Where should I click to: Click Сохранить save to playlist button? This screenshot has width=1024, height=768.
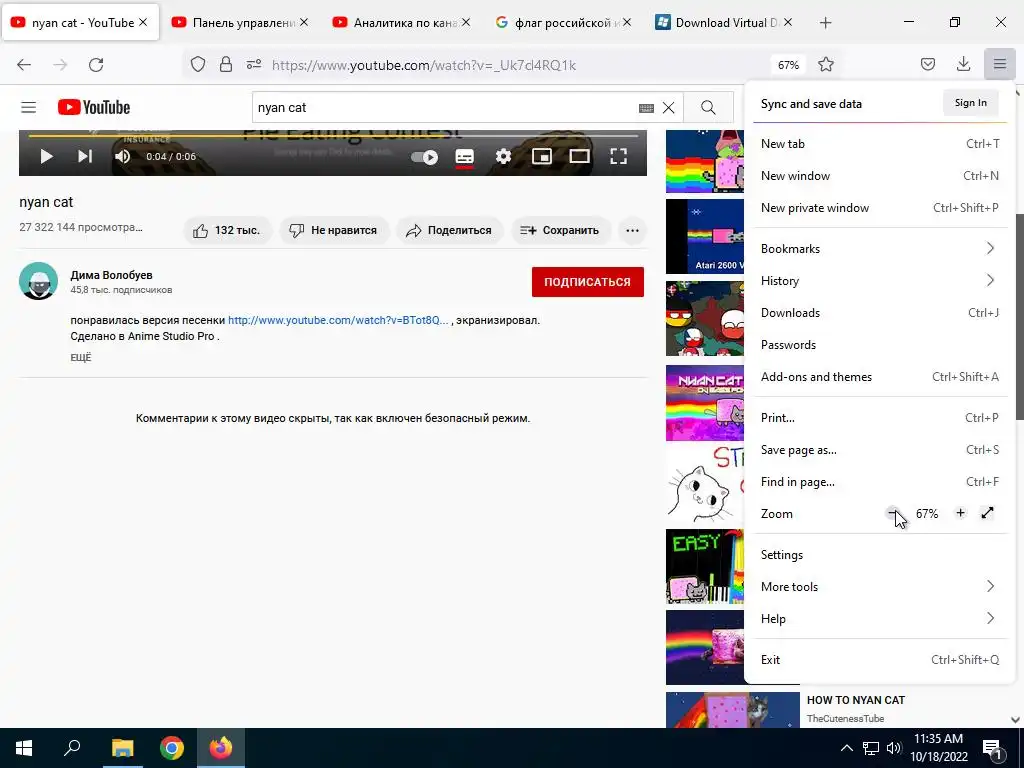pos(560,231)
